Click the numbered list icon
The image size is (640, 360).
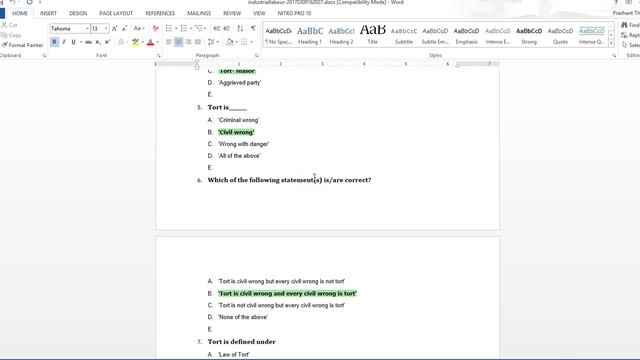(x=184, y=29)
